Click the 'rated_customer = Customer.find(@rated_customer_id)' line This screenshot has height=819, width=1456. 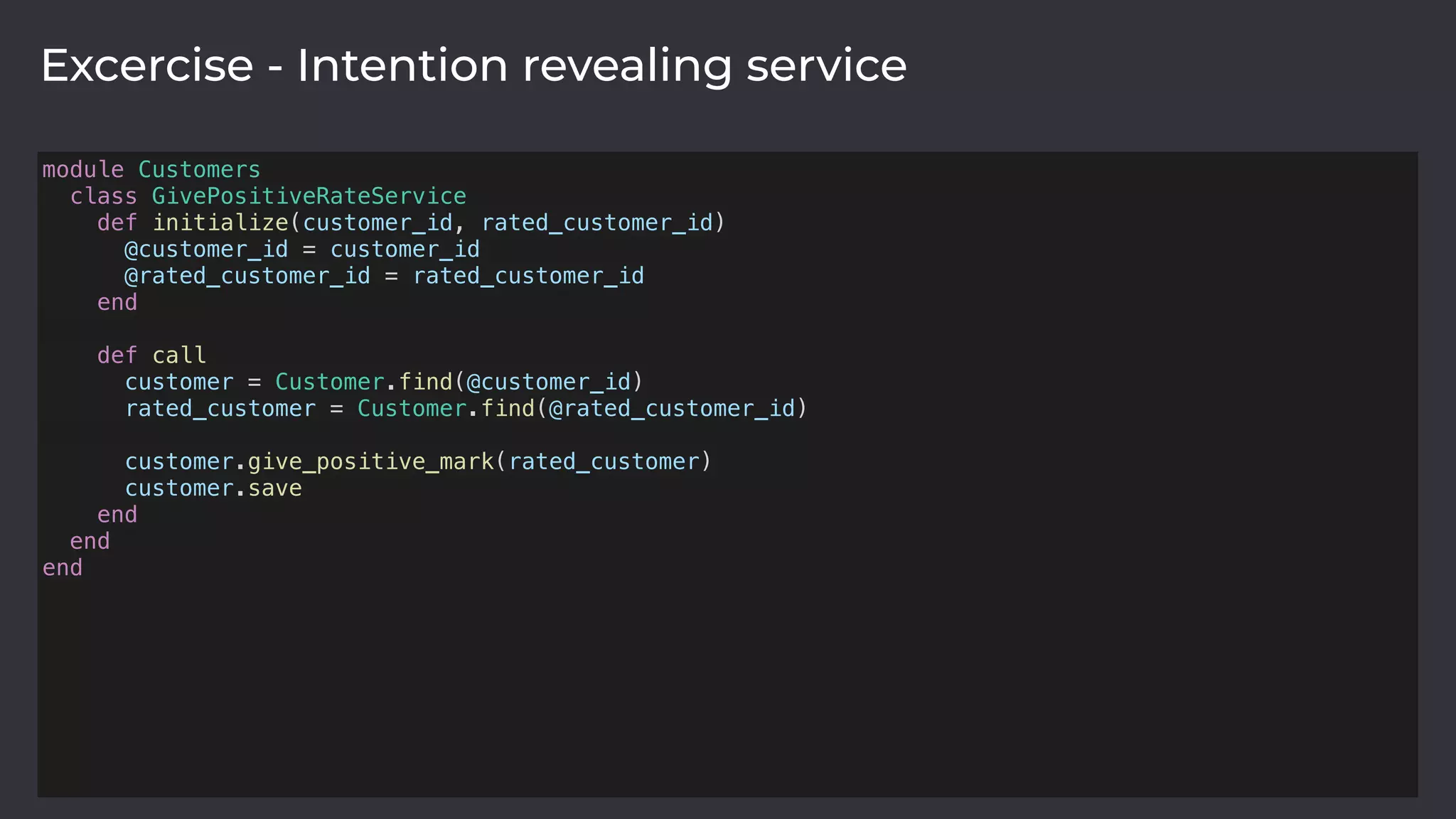[466, 409]
